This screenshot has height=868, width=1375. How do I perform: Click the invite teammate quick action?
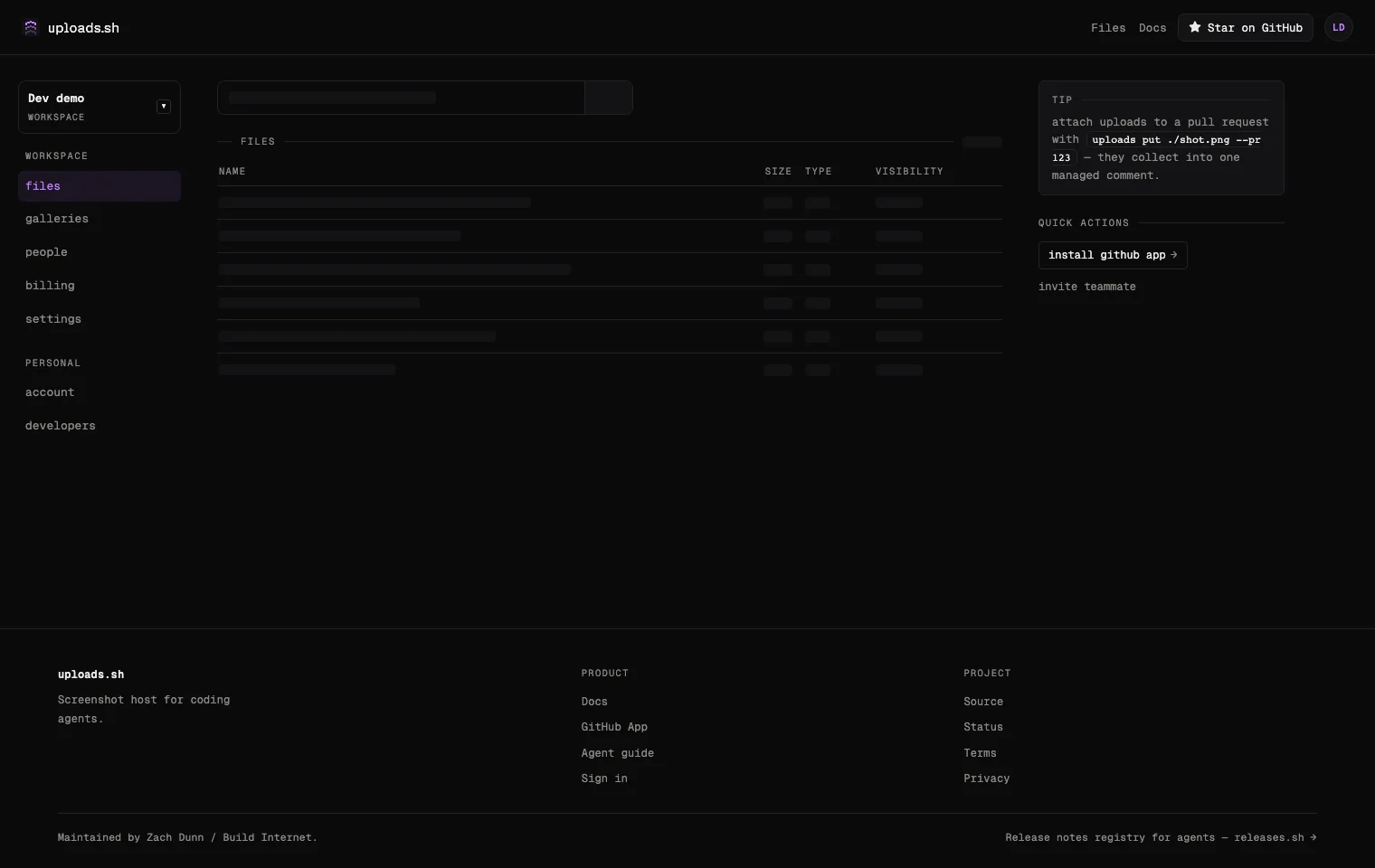1086,287
